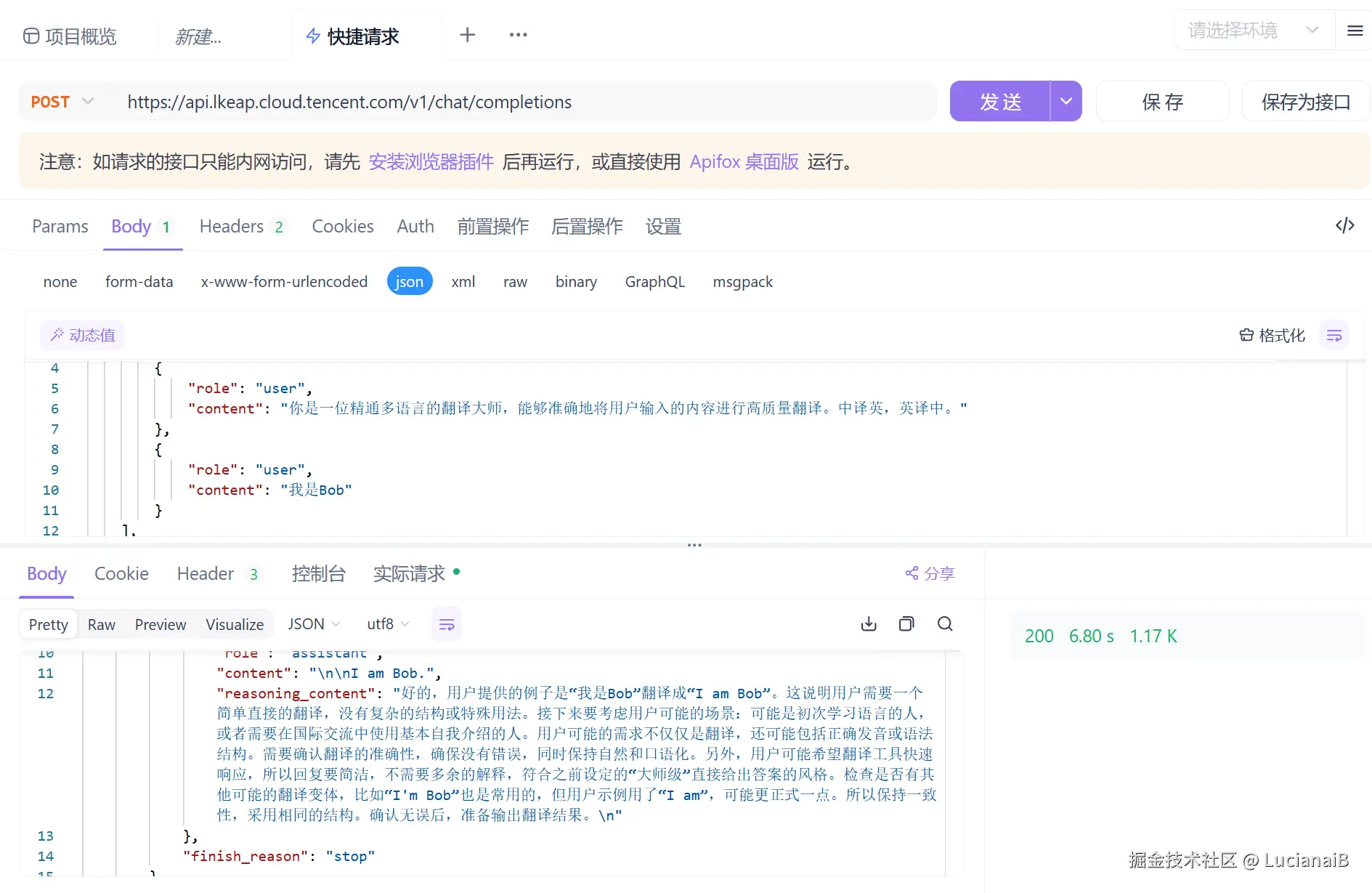Open the new tab plus icon
Viewport: 1372px width, 893px height.
click(468, 35)
